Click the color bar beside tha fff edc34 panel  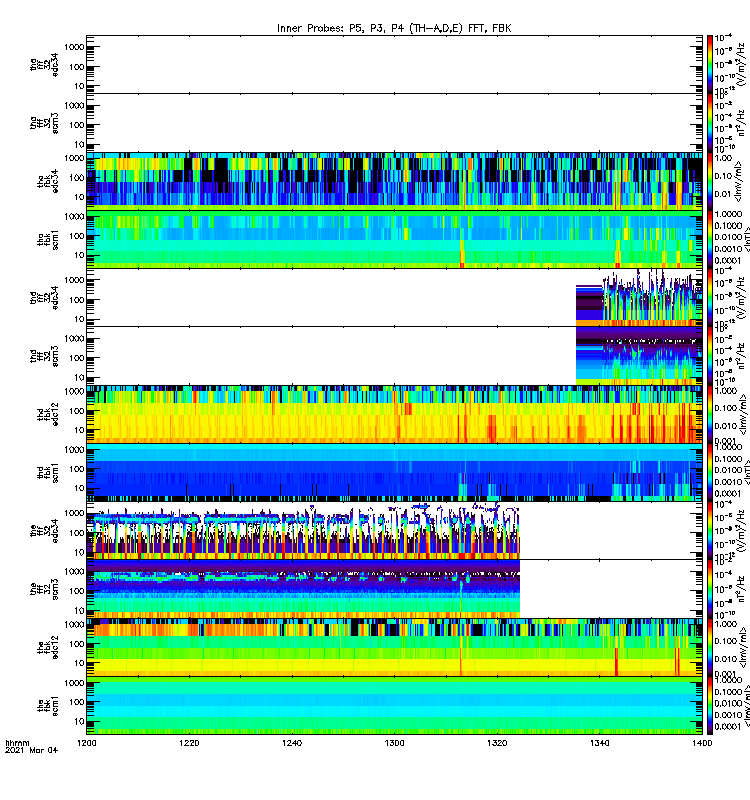(x=710, y=64)
